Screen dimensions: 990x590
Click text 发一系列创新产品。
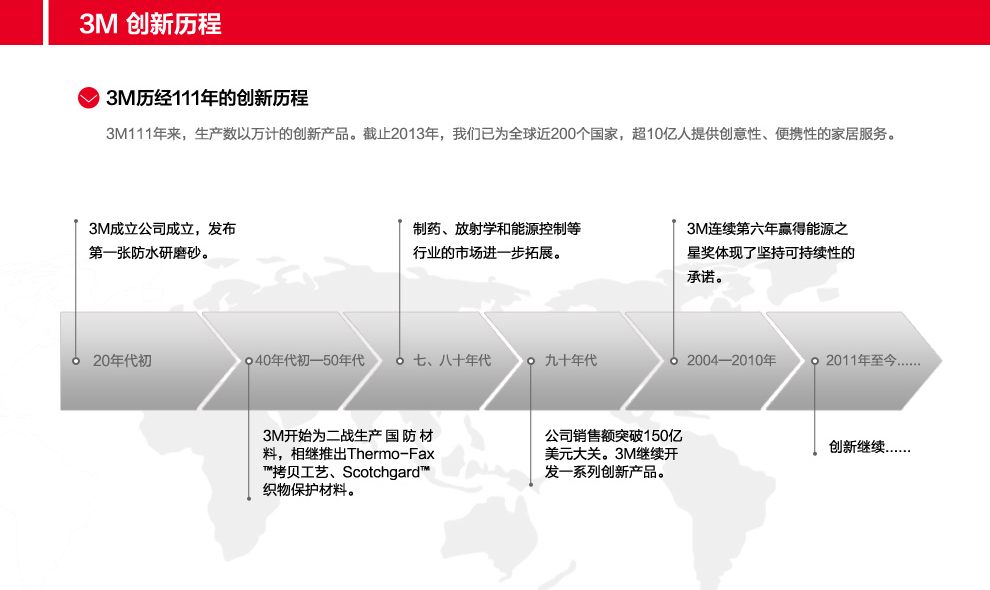point(605,472)
